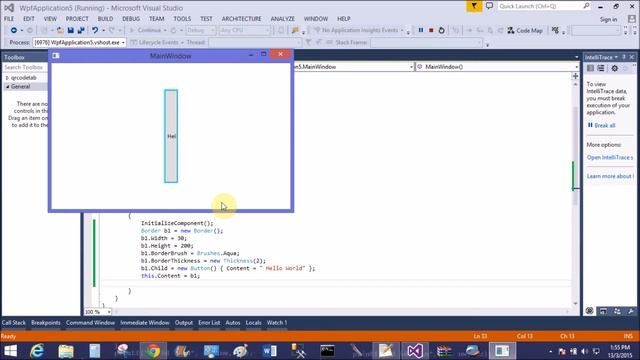This screenshot has height=360, width=640.
Task: Collapse the General toolbox group
Action: tap(7, 87)
